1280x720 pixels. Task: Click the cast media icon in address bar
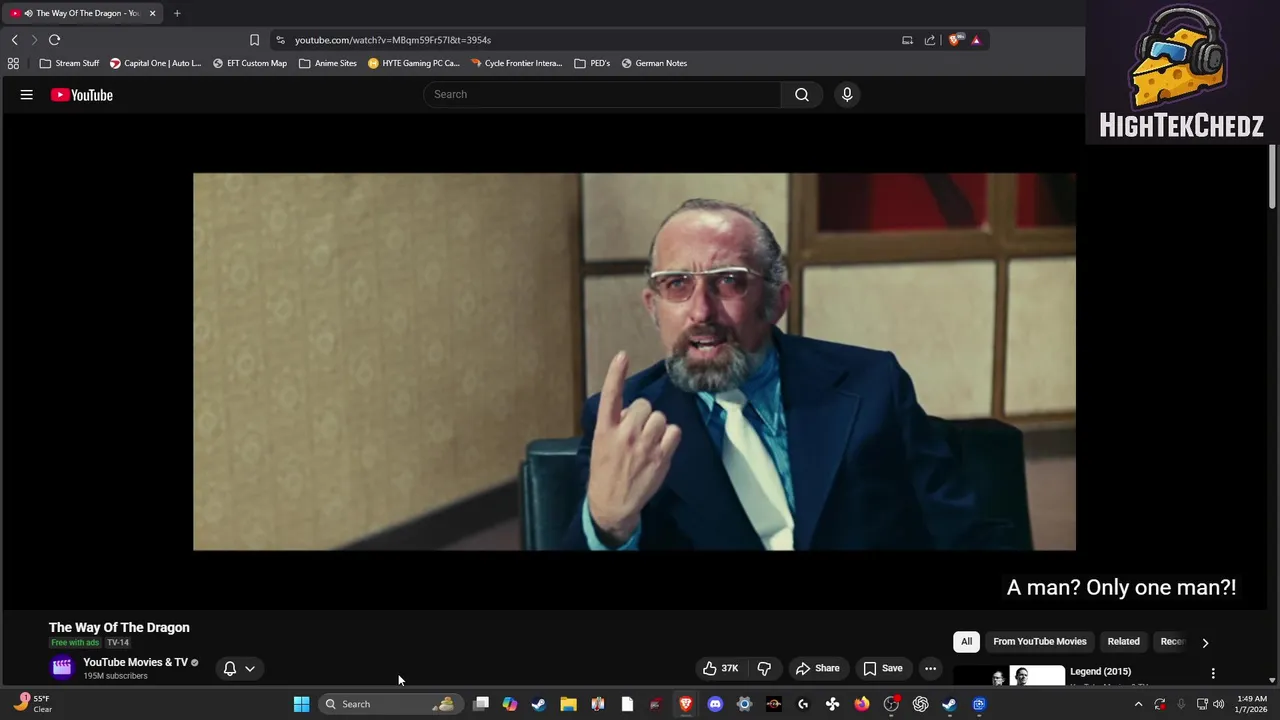coord(907,40)
